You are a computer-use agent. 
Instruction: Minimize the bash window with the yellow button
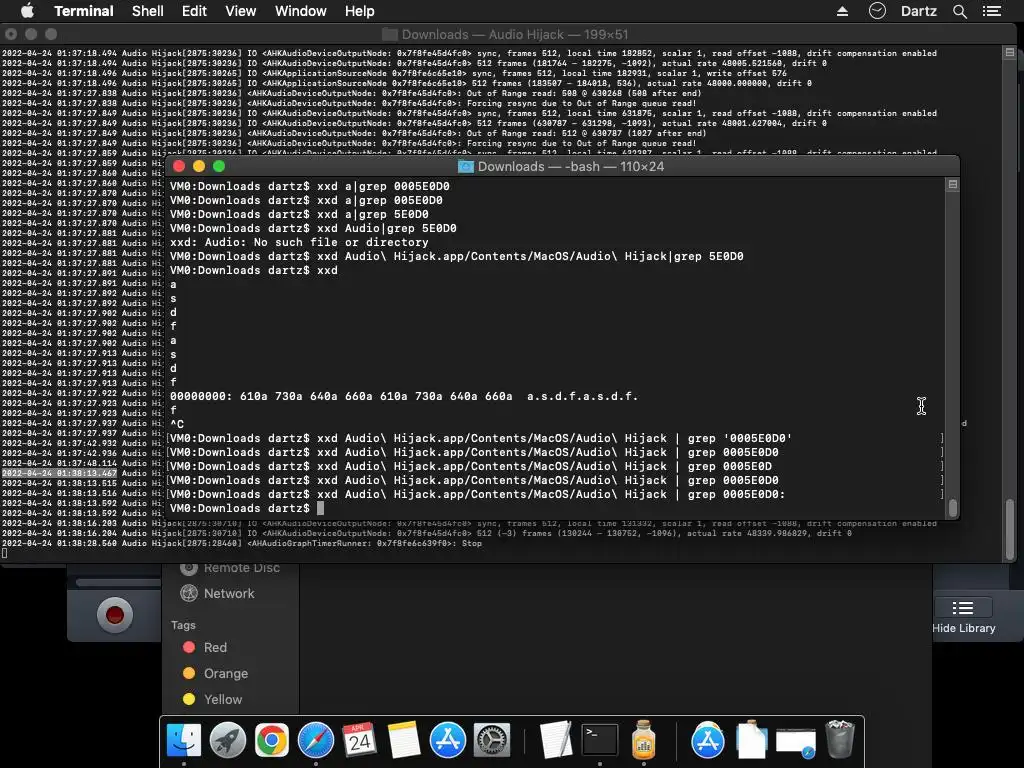[x=199, y=167]
